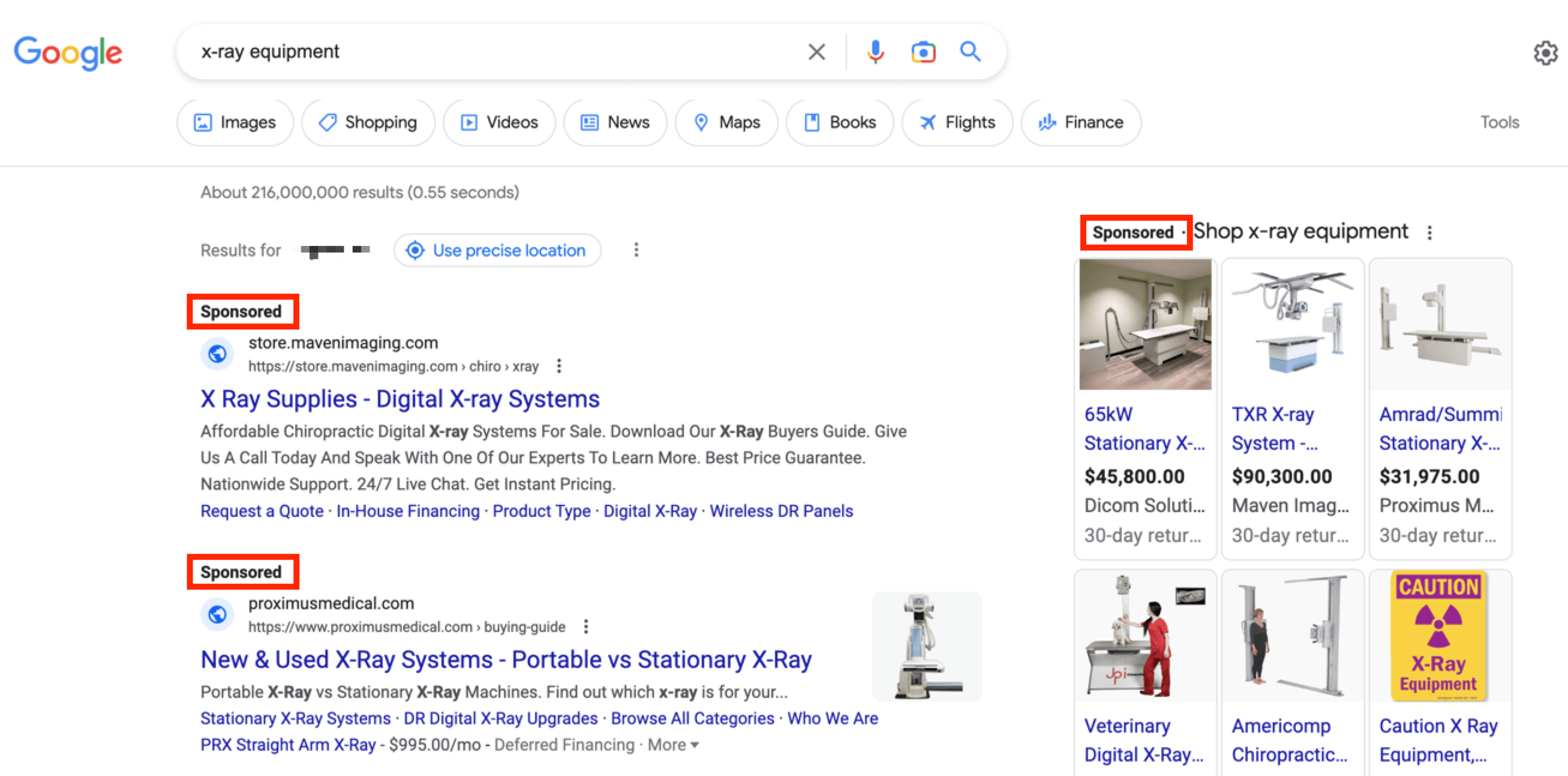Open Americomp Chiropractic product image
The image size is (1568, 776).
1292,636
